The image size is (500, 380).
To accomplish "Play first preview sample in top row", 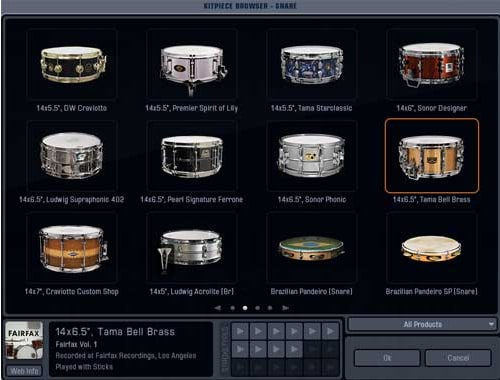I will tap(240, 331).
